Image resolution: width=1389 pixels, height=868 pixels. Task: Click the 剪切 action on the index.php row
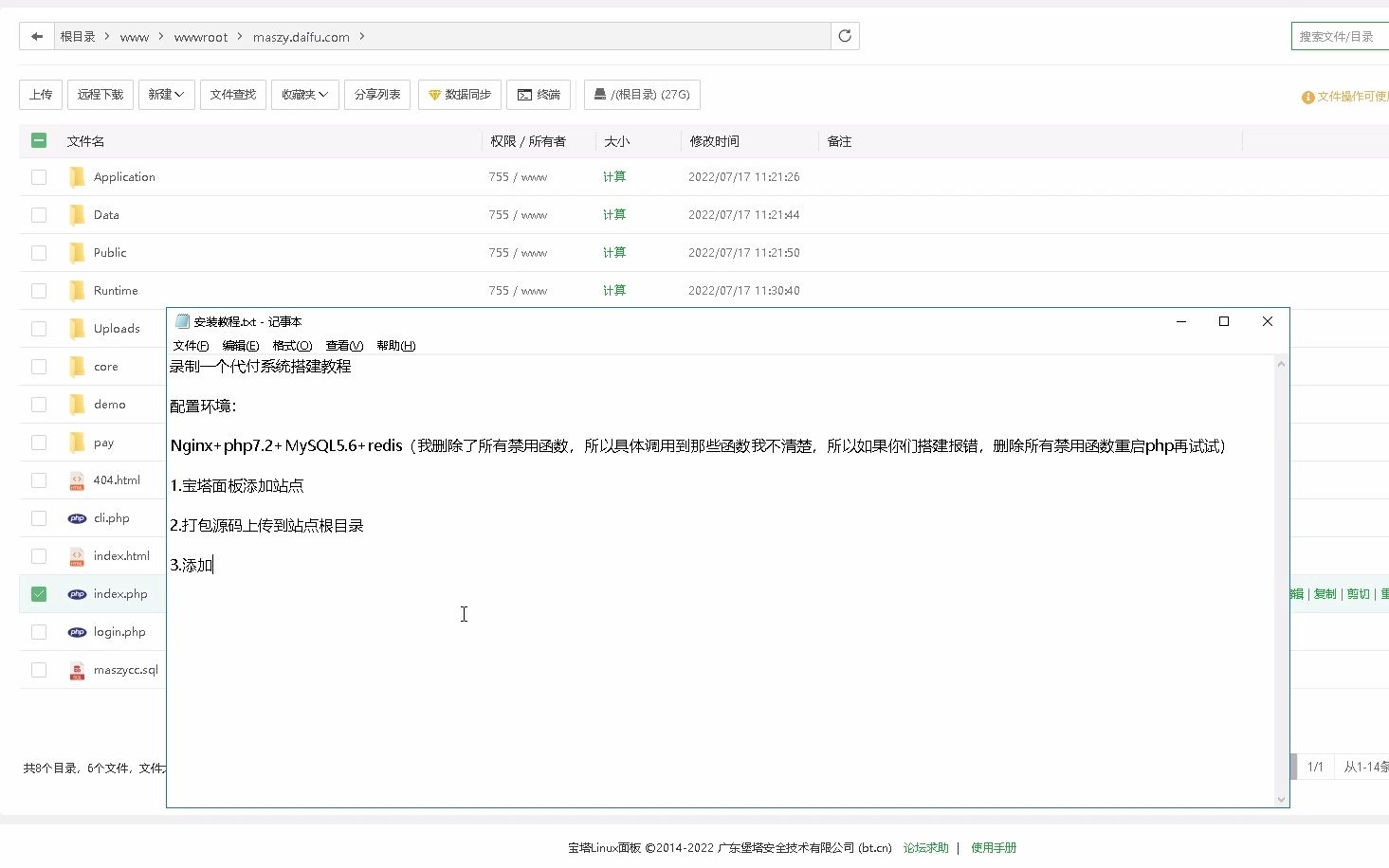point(1359,594)
